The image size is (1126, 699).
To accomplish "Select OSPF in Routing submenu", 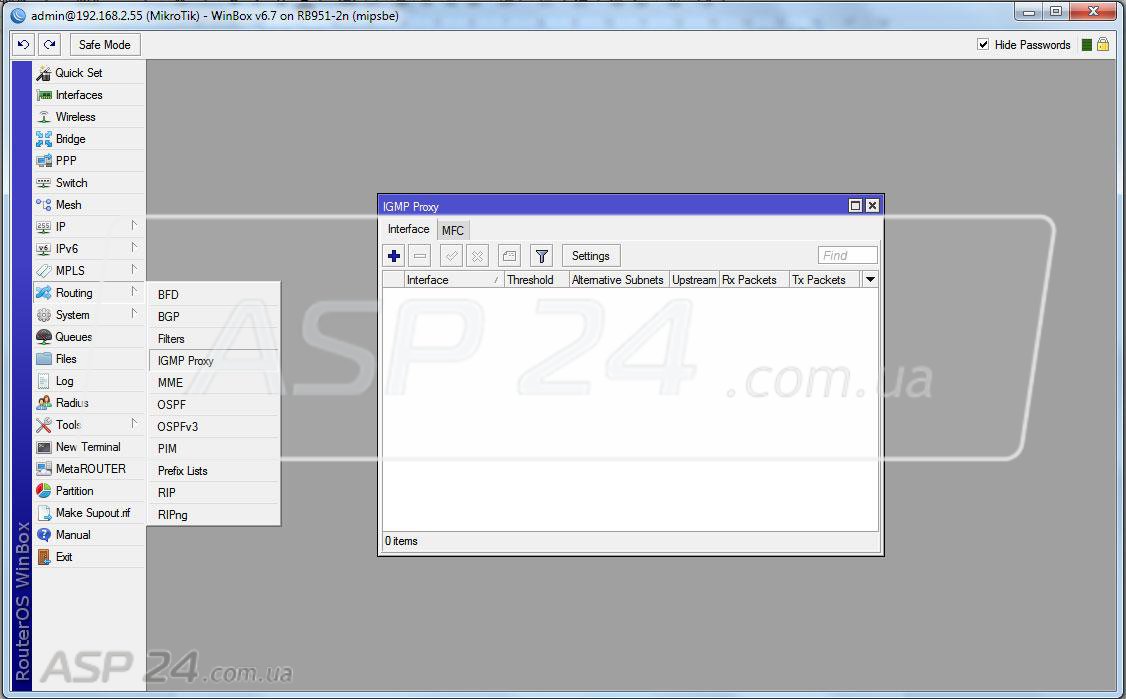I will [171, 405].
